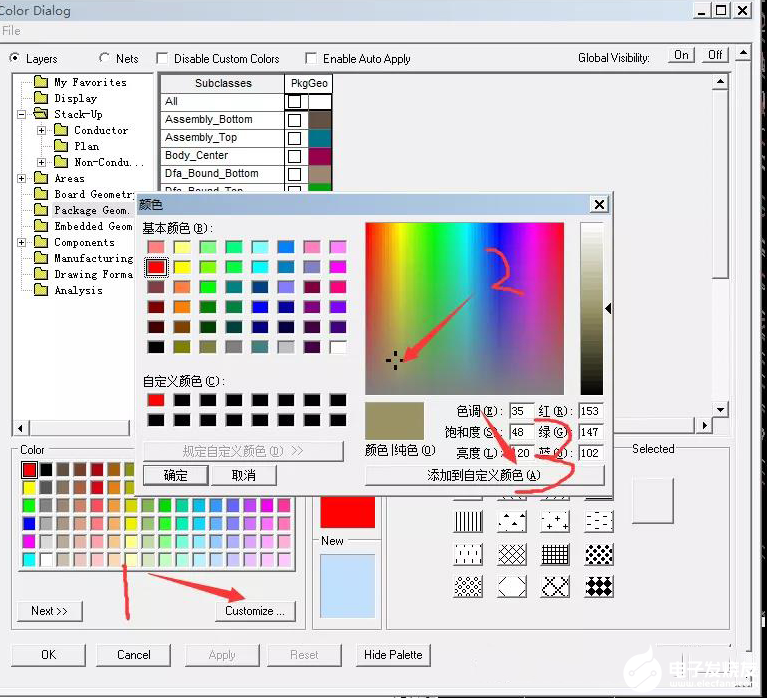Turn Global Visibility Off

point(715,55)
